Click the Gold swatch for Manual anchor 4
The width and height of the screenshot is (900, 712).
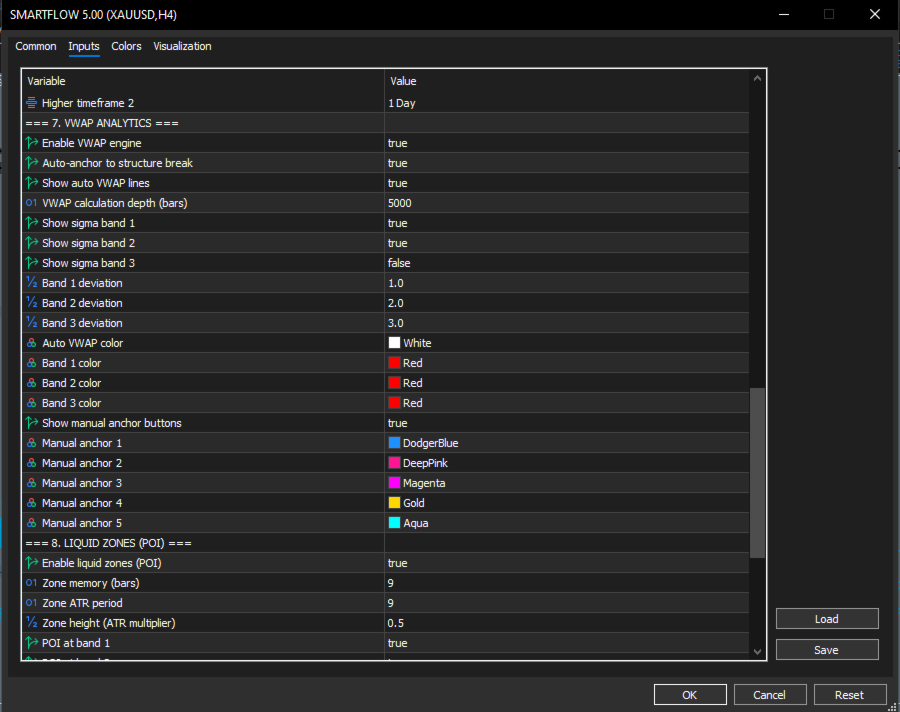pos(394,503)
